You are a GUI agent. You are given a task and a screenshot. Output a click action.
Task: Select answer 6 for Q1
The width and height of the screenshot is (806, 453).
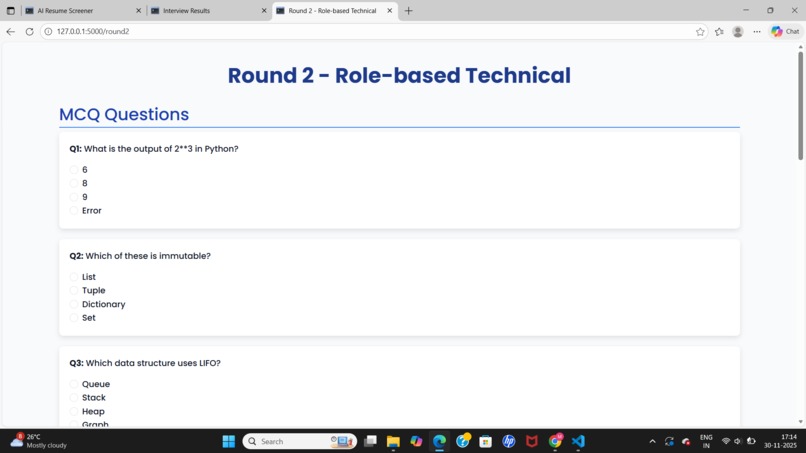pos(74,170)
